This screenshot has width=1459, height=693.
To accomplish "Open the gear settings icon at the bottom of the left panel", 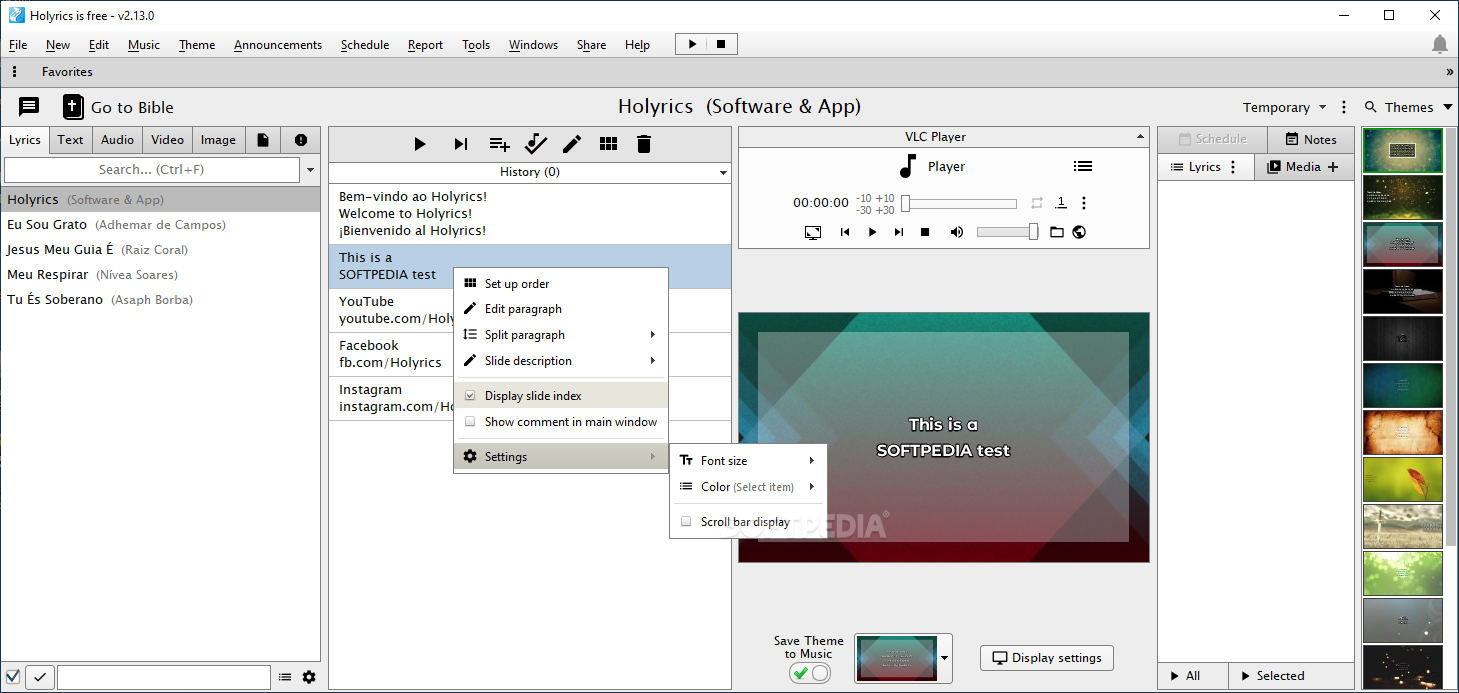I will 309,677.
